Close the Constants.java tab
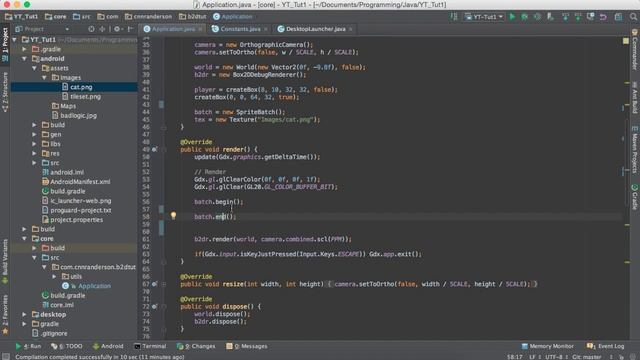 266,29
